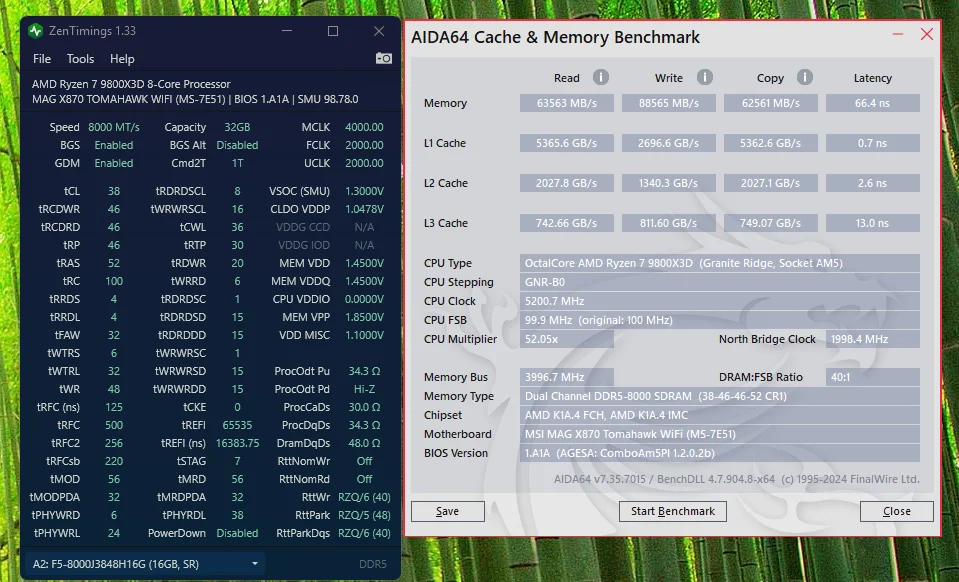This screenshot has width=959, height=582.
Task: Click the CPU Type field in AIDA64
Action: pyautogui.click(x=720, y=263)
